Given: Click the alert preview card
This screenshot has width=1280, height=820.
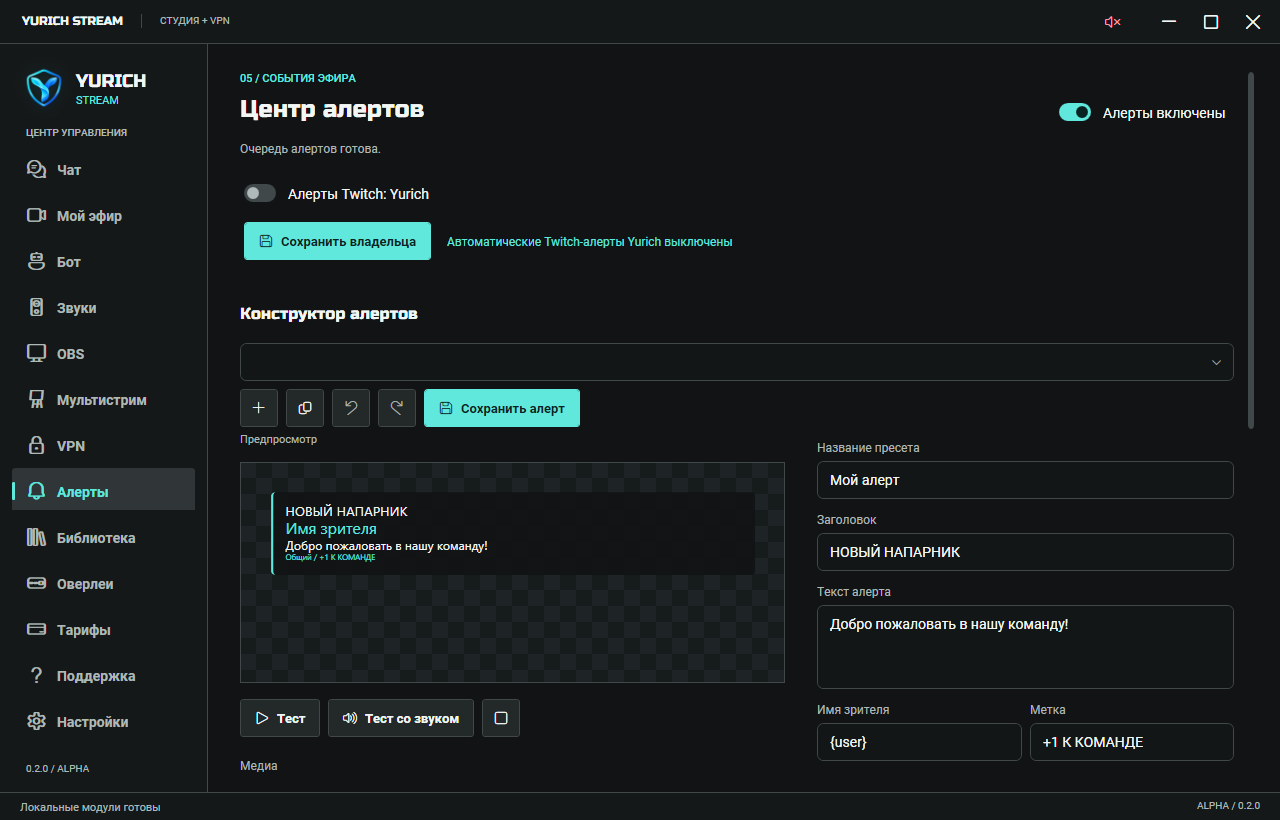Looking at the screenshot, I should (513, 533).
